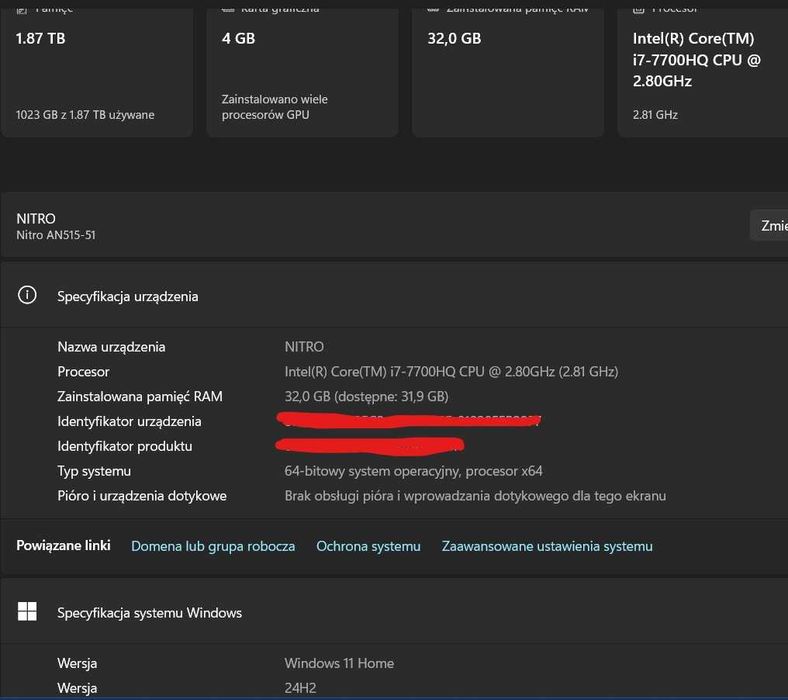Open the Ochrona systemu link
The image size is (788, 700).
(368, 546)
